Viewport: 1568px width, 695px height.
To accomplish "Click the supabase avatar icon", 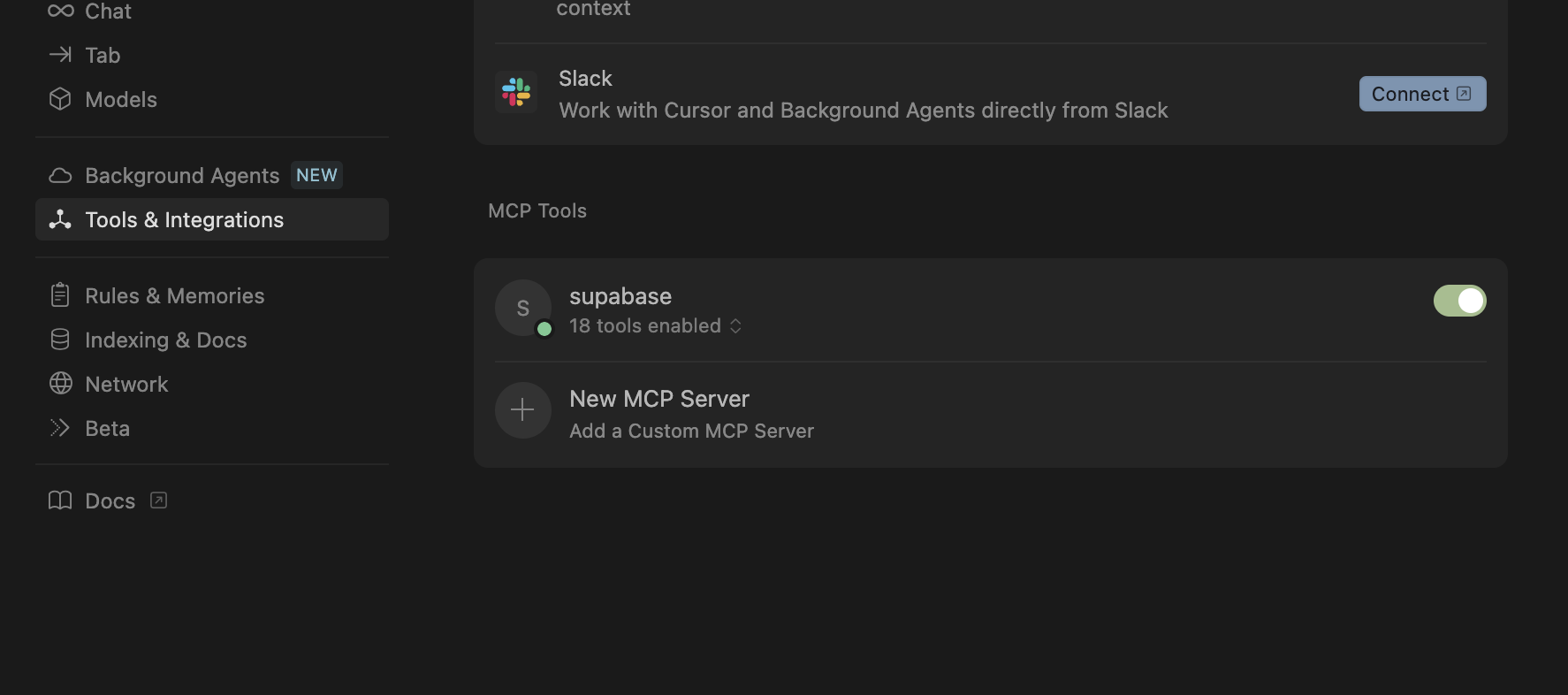I will (522, 308).
